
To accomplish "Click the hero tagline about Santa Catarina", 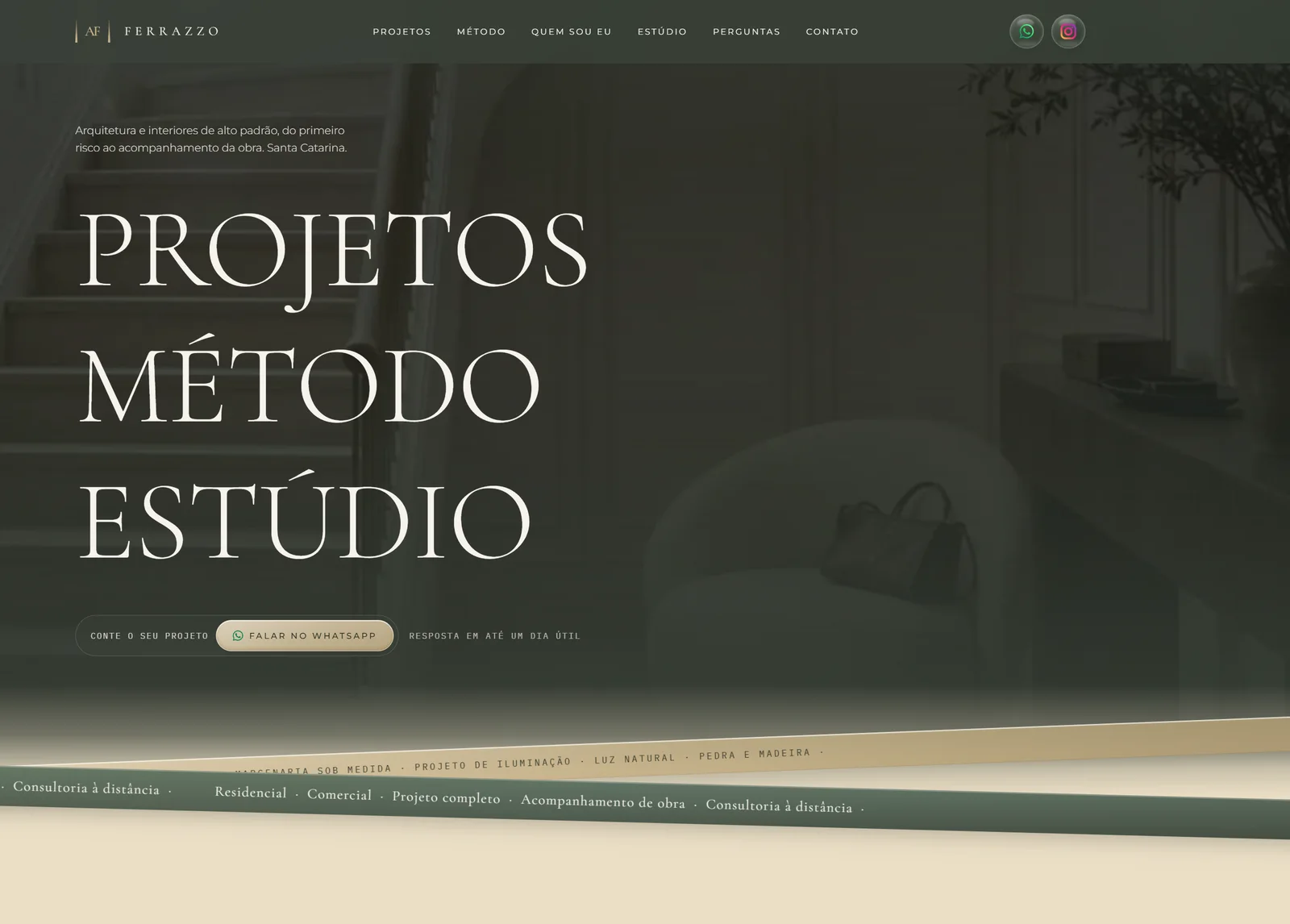I will [x=211, y=139].
